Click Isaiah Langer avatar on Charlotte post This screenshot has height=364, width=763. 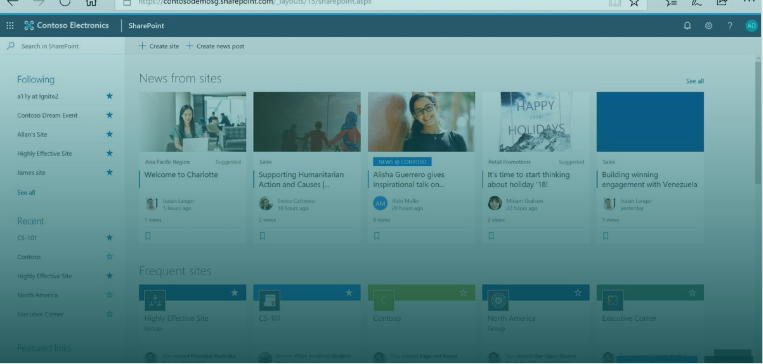[151, 203]
